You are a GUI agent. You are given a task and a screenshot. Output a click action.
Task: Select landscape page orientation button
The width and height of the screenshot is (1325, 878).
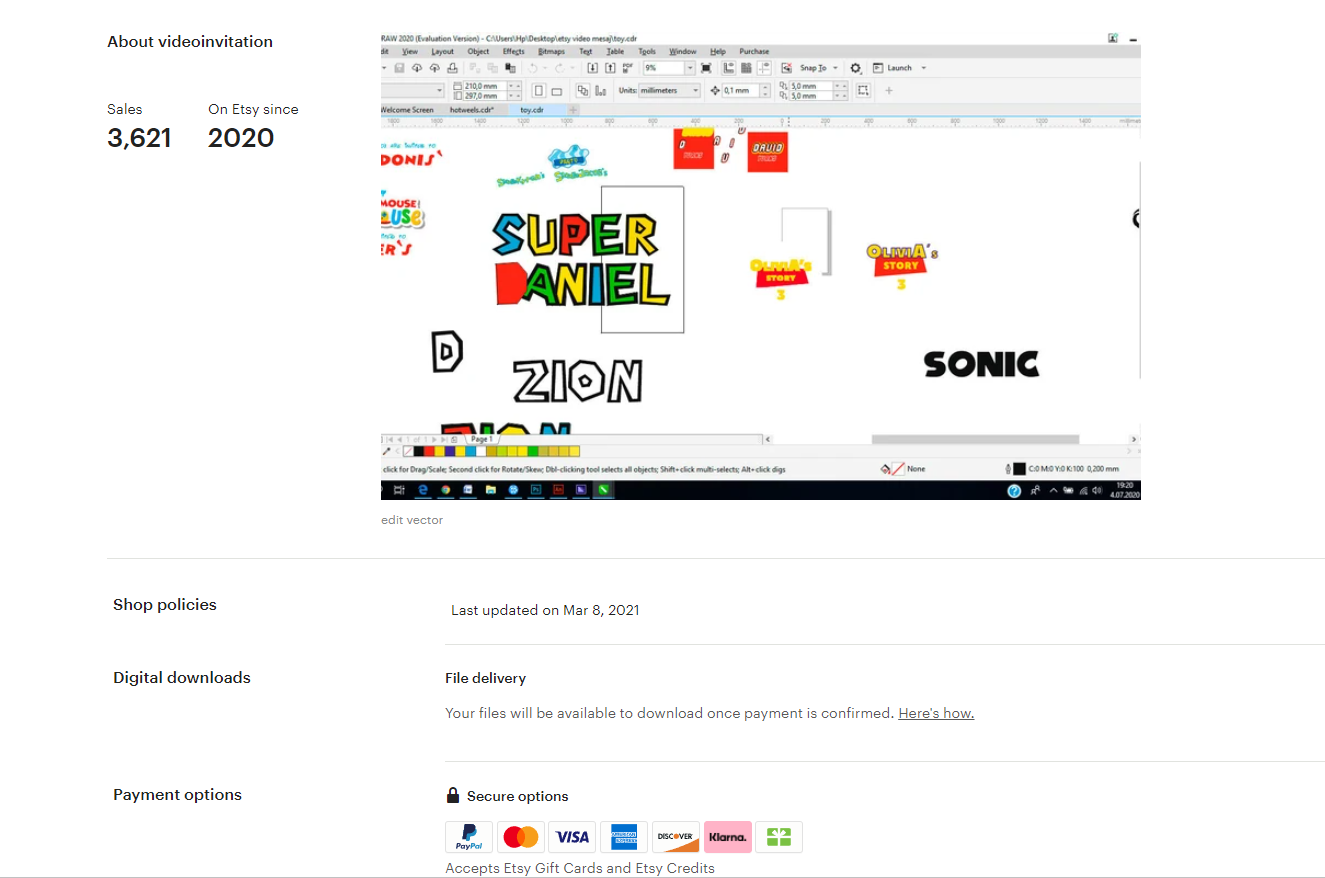(557, 91)
